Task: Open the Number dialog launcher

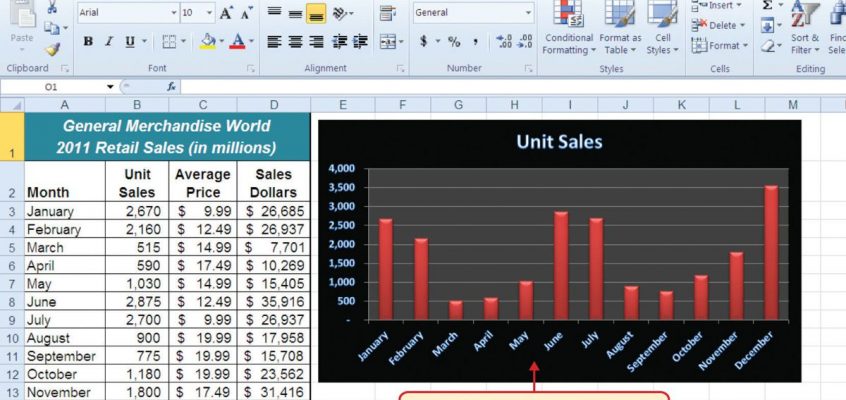Action: tap(529, 69)
